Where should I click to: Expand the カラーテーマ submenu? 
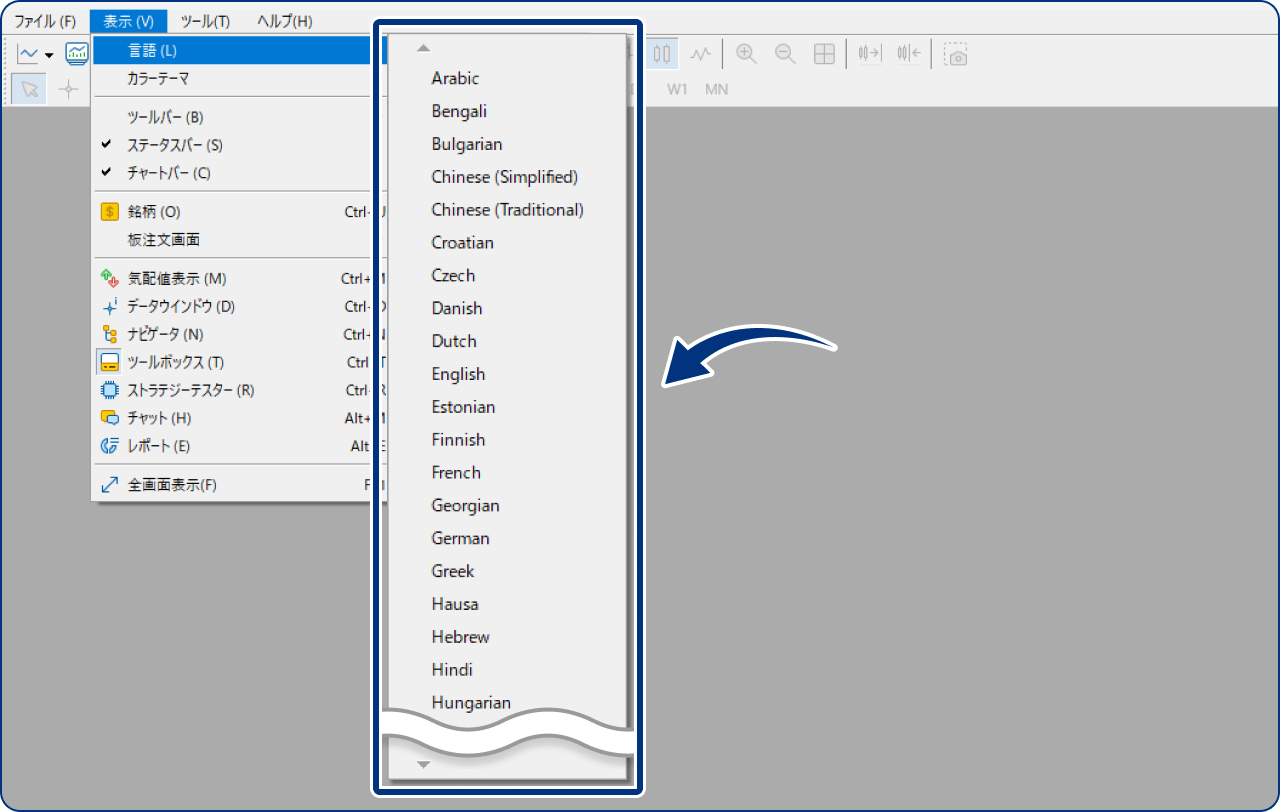pyautogui.click(x=158, y=78)
